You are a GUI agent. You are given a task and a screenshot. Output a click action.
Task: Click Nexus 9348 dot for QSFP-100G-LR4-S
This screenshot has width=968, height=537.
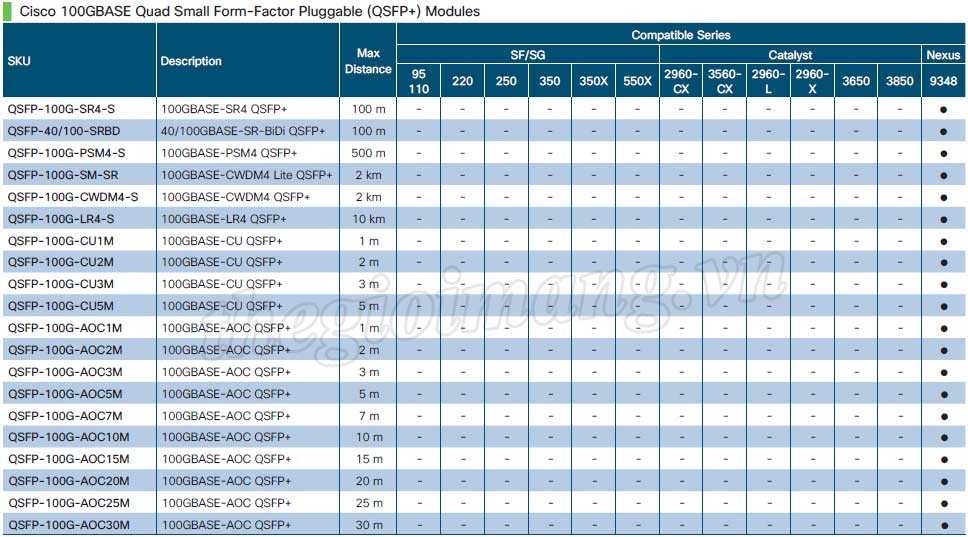click(943, 220)
